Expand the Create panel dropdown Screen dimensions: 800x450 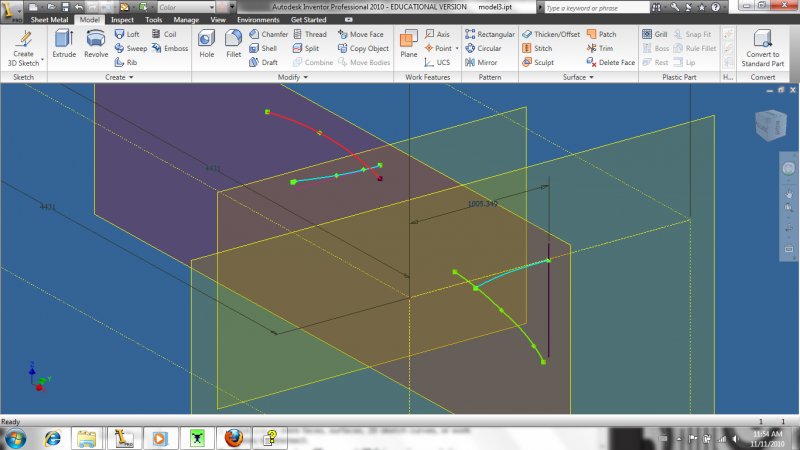[119, 77]
